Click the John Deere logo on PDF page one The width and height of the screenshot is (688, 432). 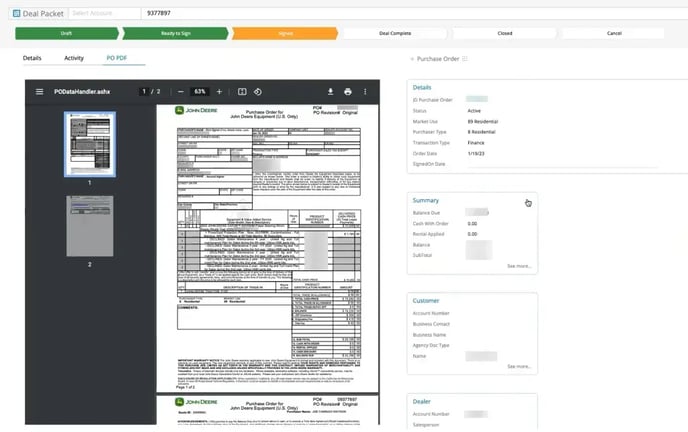196,111
